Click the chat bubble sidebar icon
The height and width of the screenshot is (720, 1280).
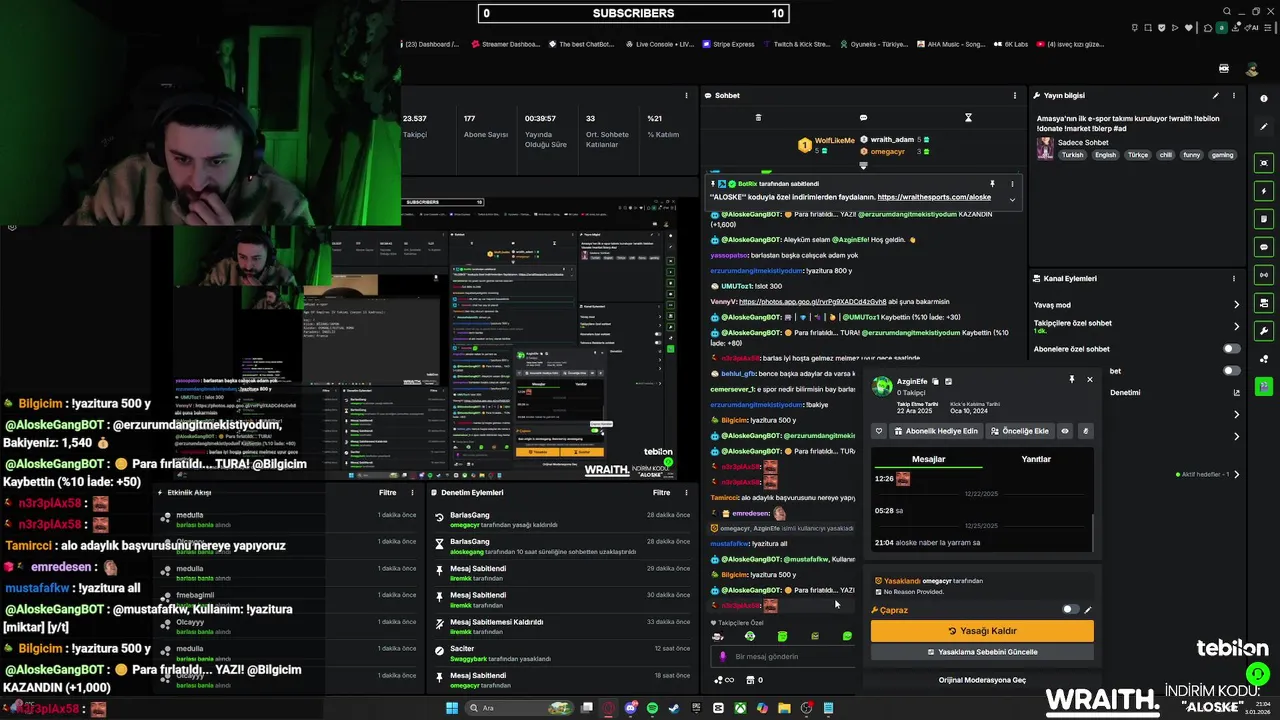pos(1264,247)
